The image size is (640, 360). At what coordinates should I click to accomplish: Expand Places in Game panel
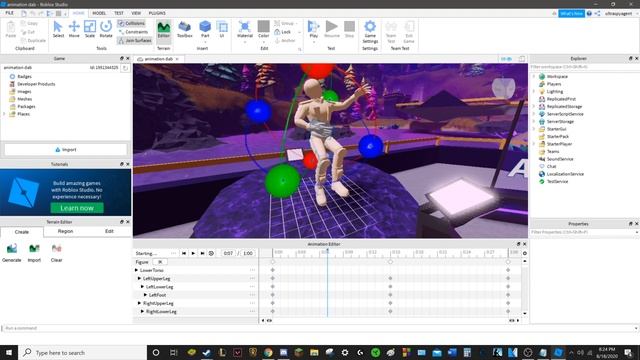4,114
